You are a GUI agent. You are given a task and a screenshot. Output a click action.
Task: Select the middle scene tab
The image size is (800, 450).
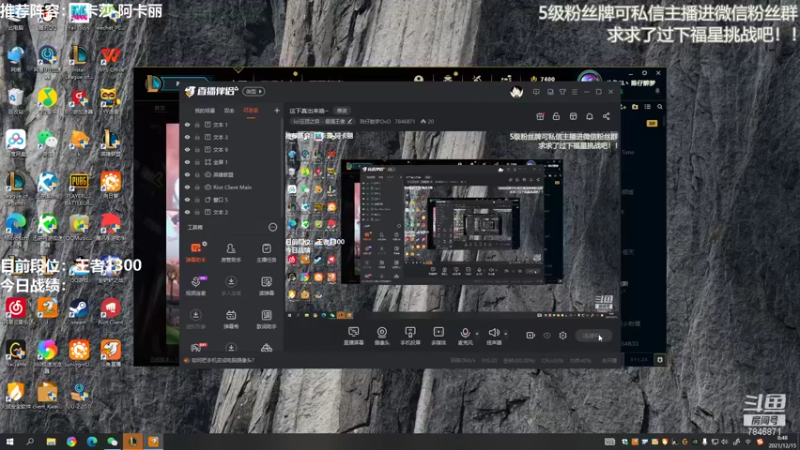(229, 110)
